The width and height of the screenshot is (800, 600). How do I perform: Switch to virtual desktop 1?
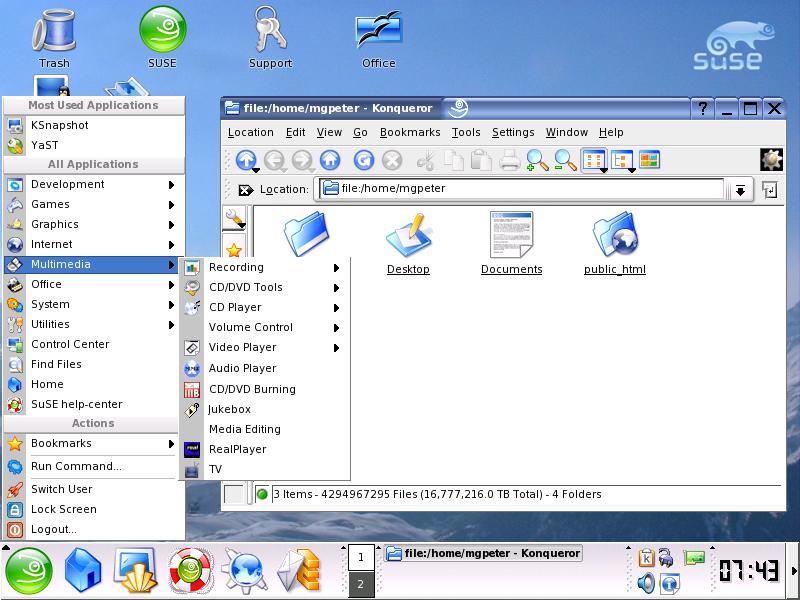click(x=361, y=557)
